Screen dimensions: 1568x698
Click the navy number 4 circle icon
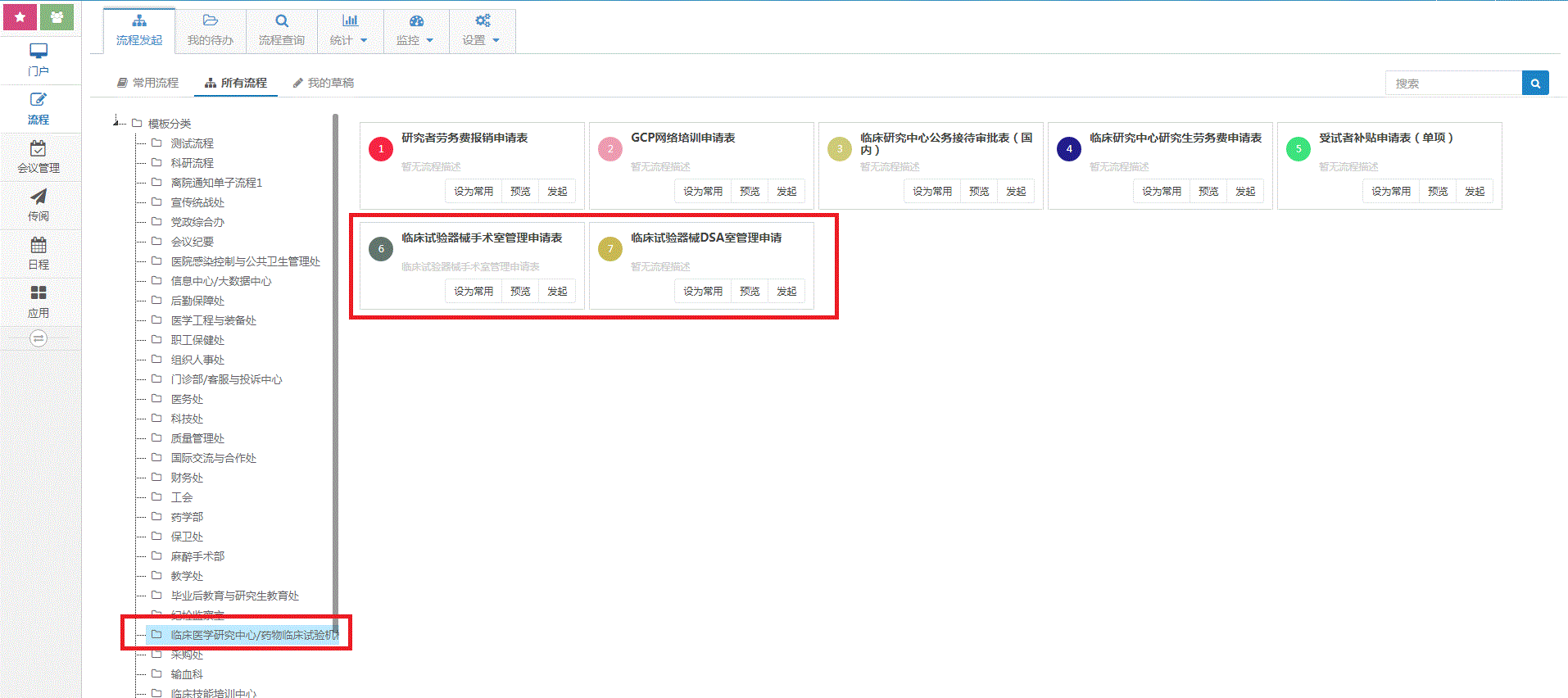pyautogui.click(x=1069, y=149)
